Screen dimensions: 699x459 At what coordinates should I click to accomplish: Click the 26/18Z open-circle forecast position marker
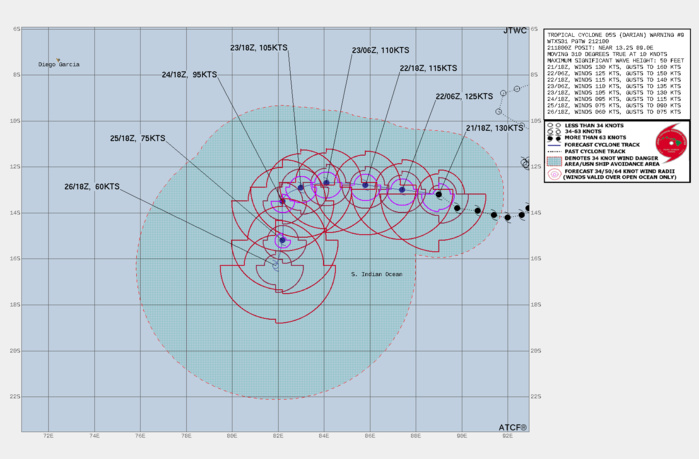[277, 265]
